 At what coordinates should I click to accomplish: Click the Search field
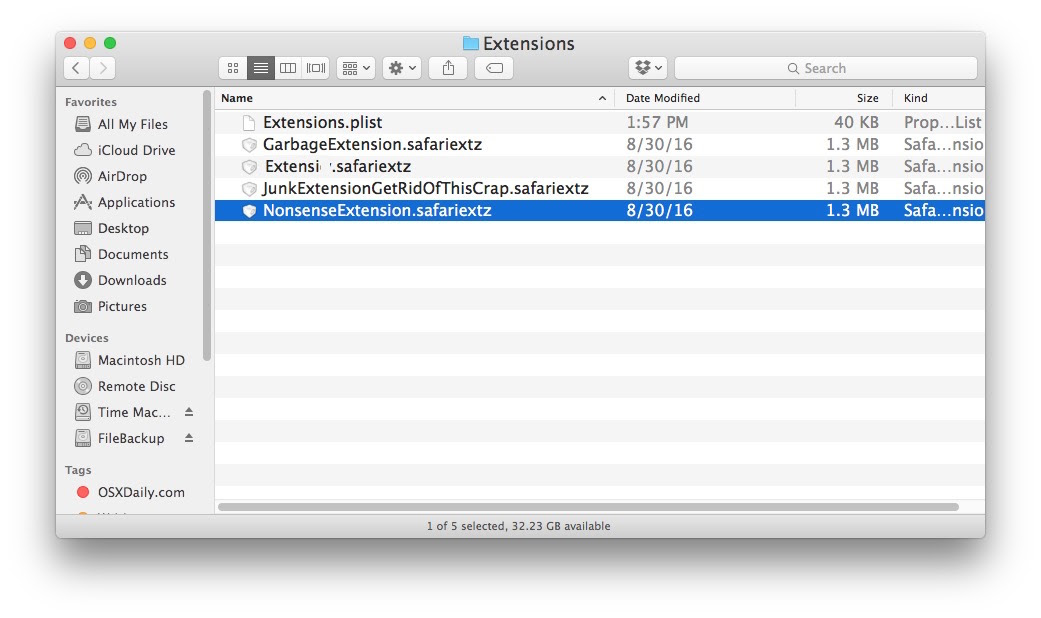[825, 68]
